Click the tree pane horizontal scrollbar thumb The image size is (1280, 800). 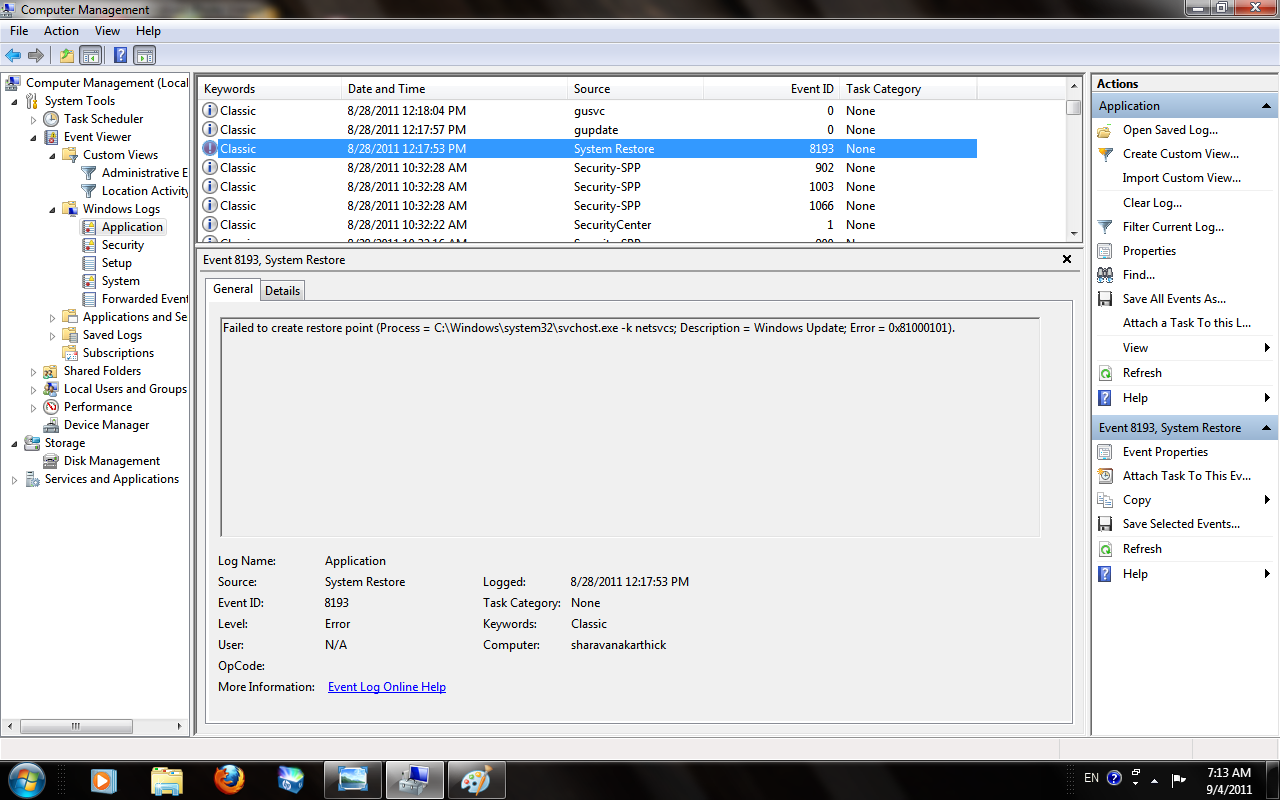[76, 726]
